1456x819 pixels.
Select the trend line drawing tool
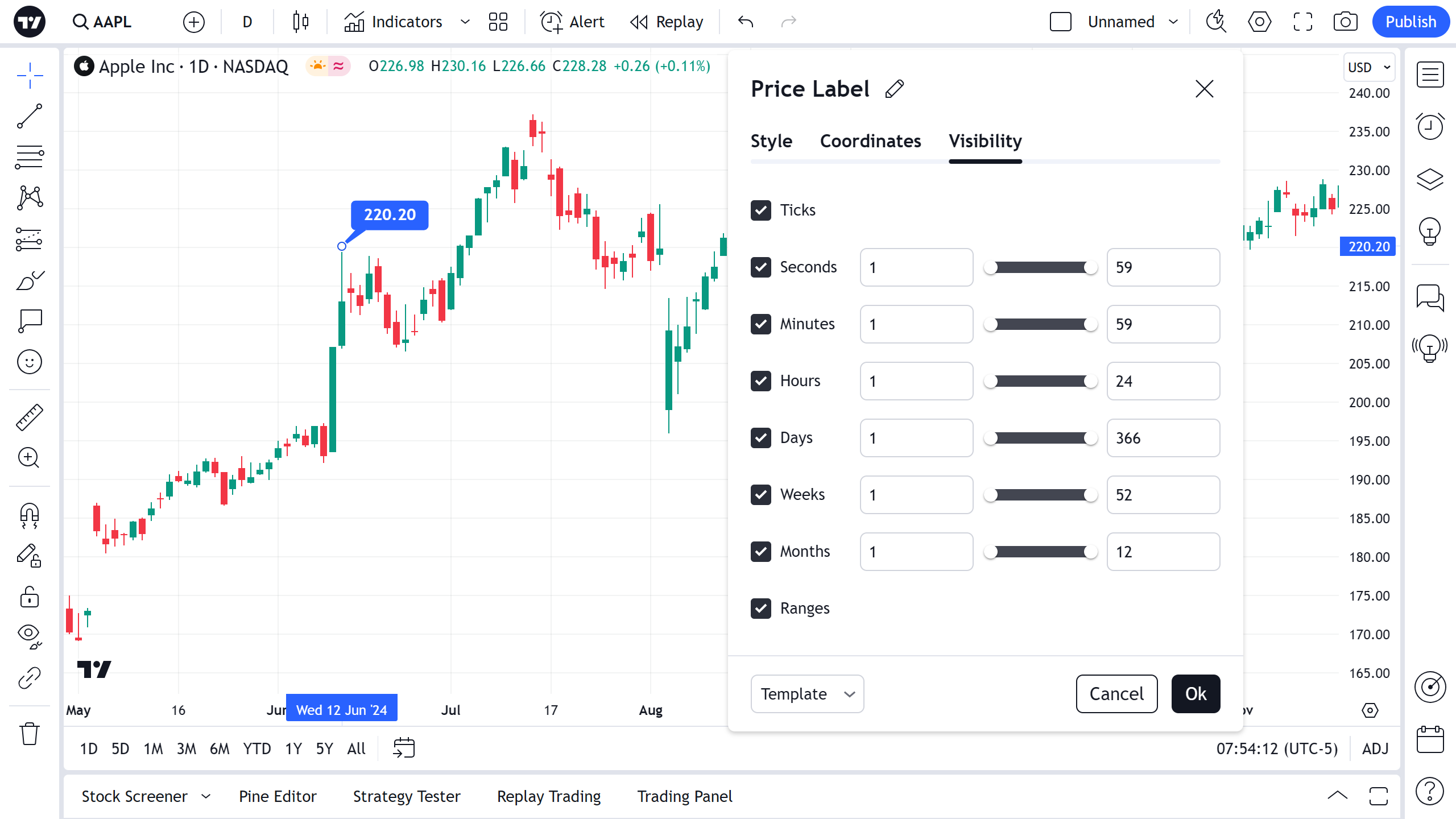tap(30, 116)
